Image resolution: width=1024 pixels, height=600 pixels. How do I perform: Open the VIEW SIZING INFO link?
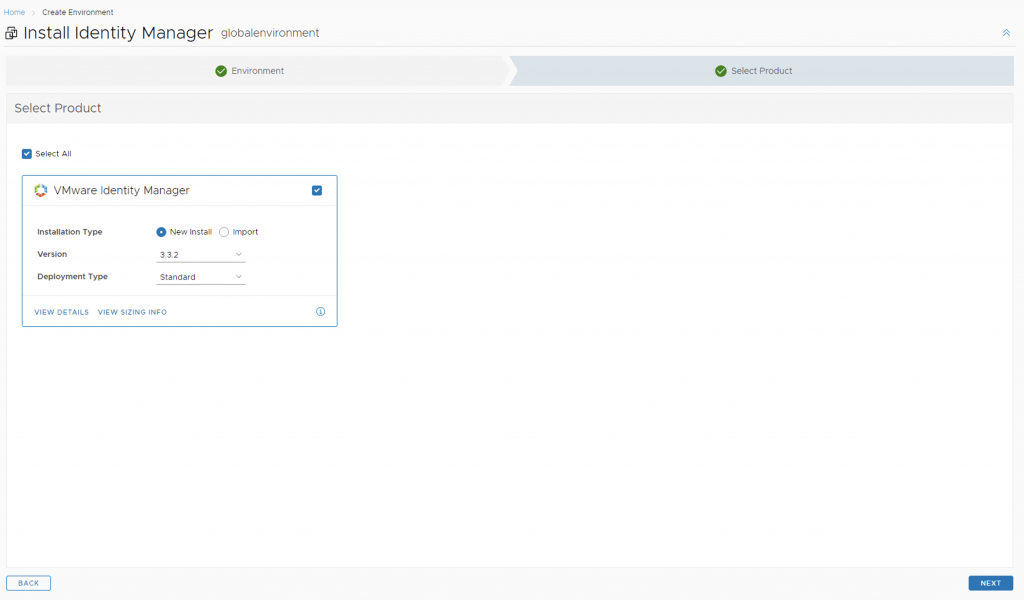point(132,312)
